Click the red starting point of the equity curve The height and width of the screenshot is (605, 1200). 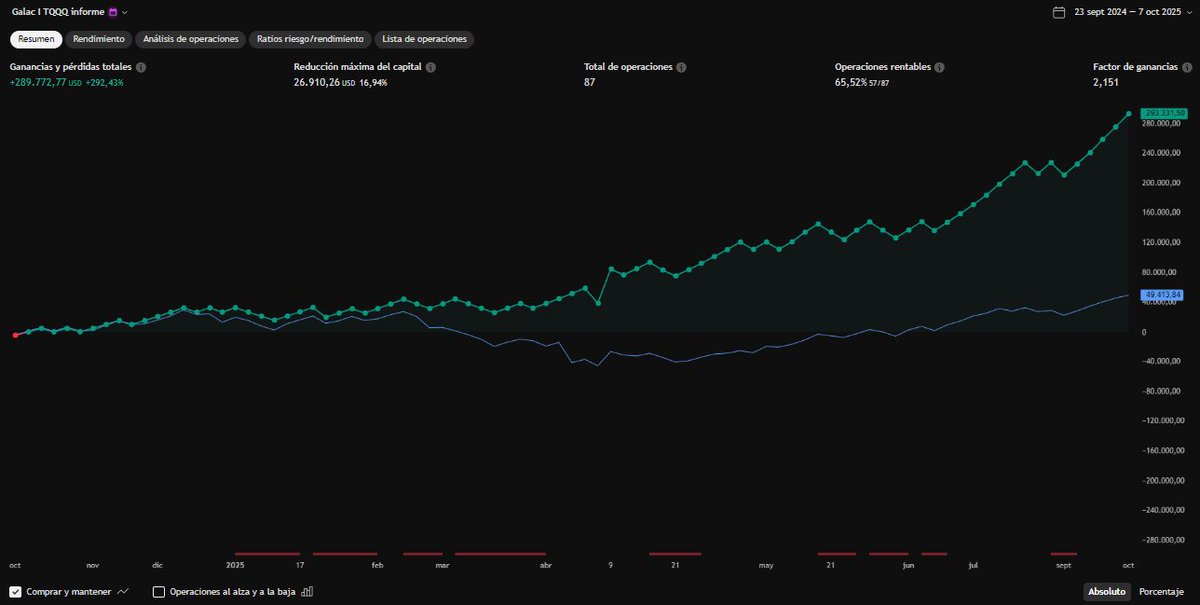[15, 336]
